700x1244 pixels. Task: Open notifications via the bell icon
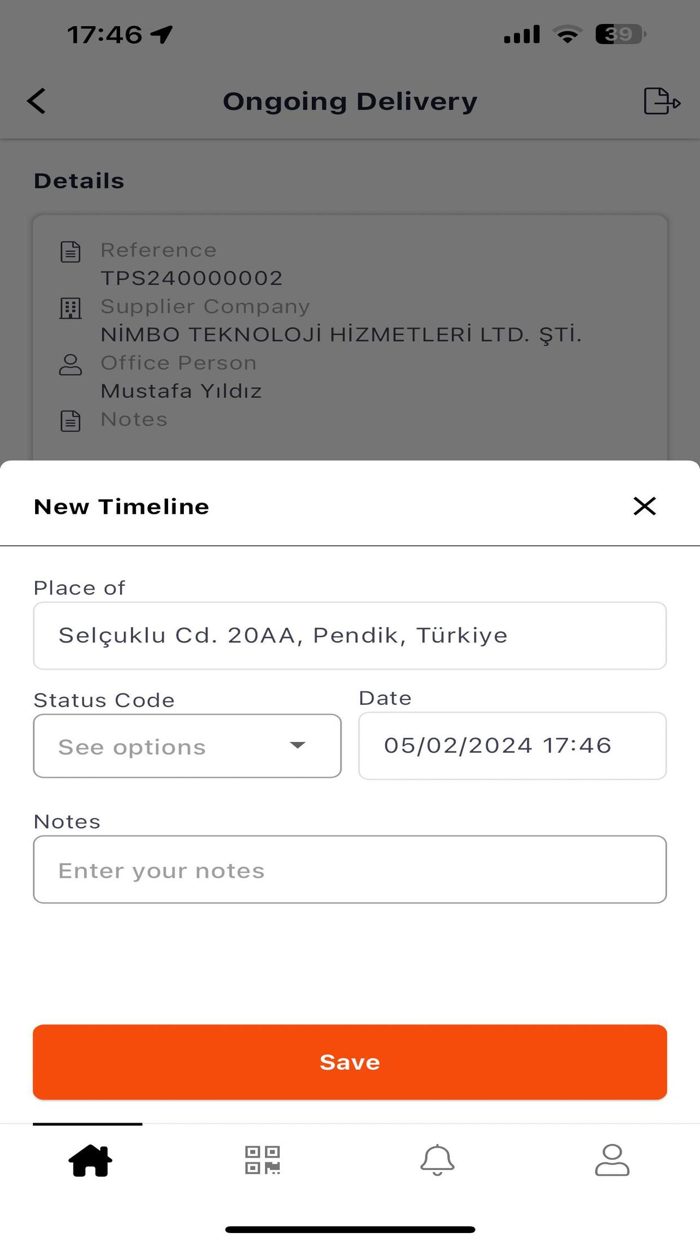point(437,1160)
